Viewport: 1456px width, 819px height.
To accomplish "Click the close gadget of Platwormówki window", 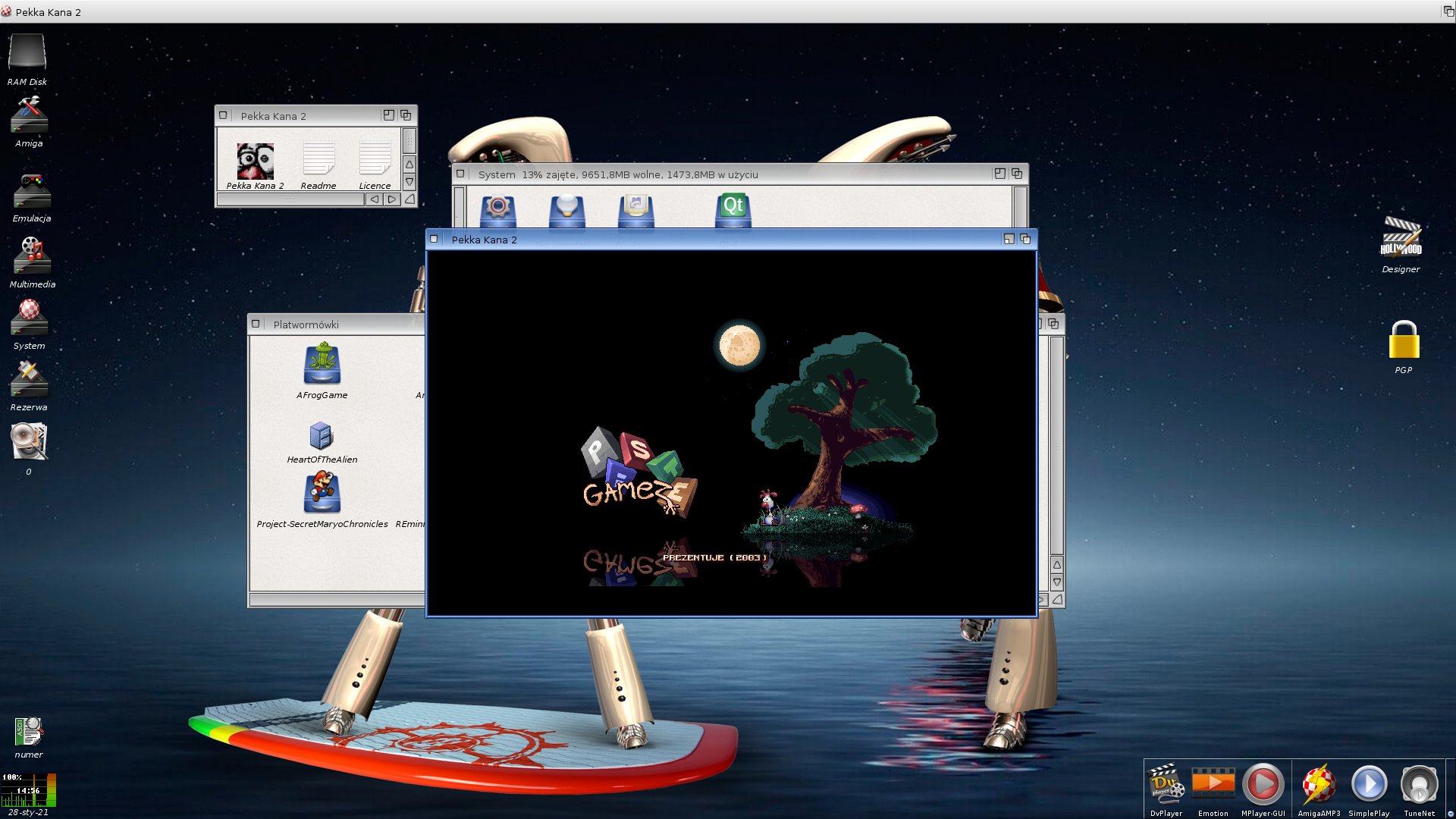I will tap(256, 324).
